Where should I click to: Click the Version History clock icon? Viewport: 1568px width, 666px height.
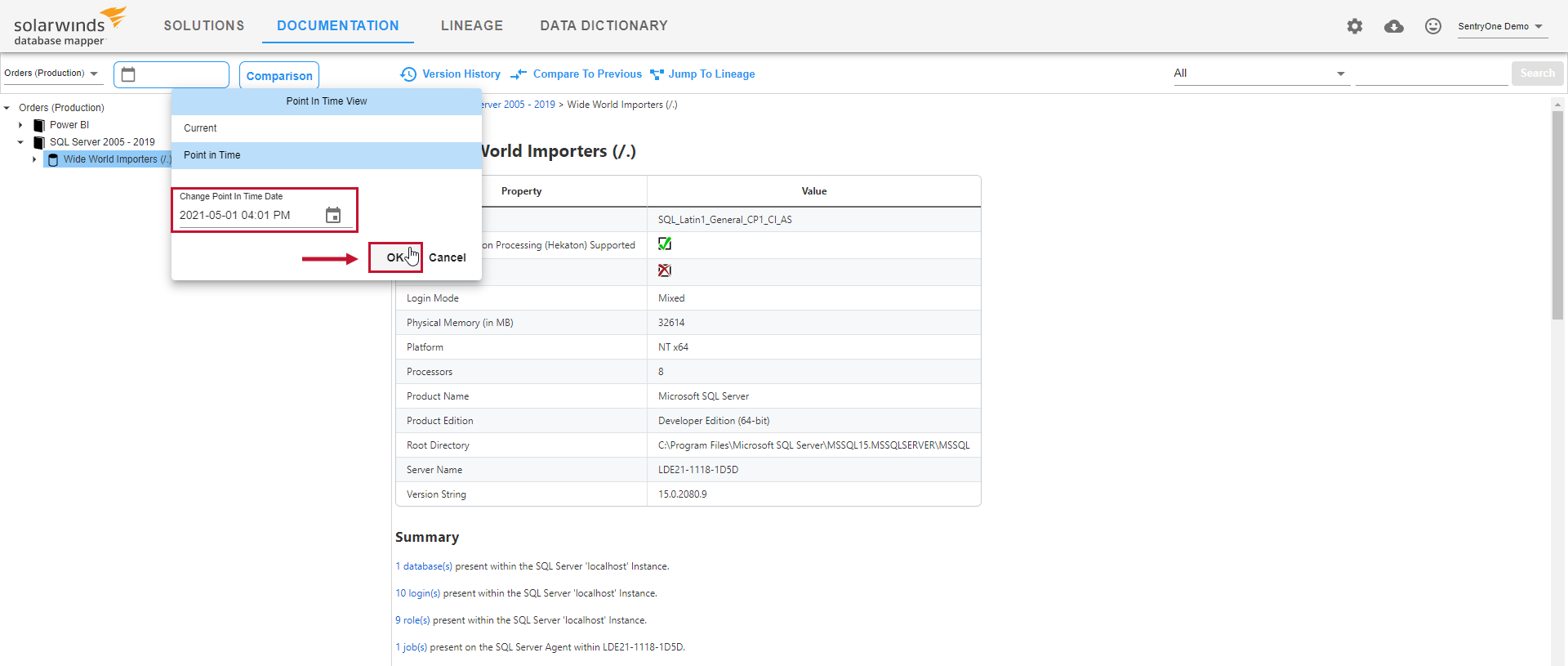point(408,74)
